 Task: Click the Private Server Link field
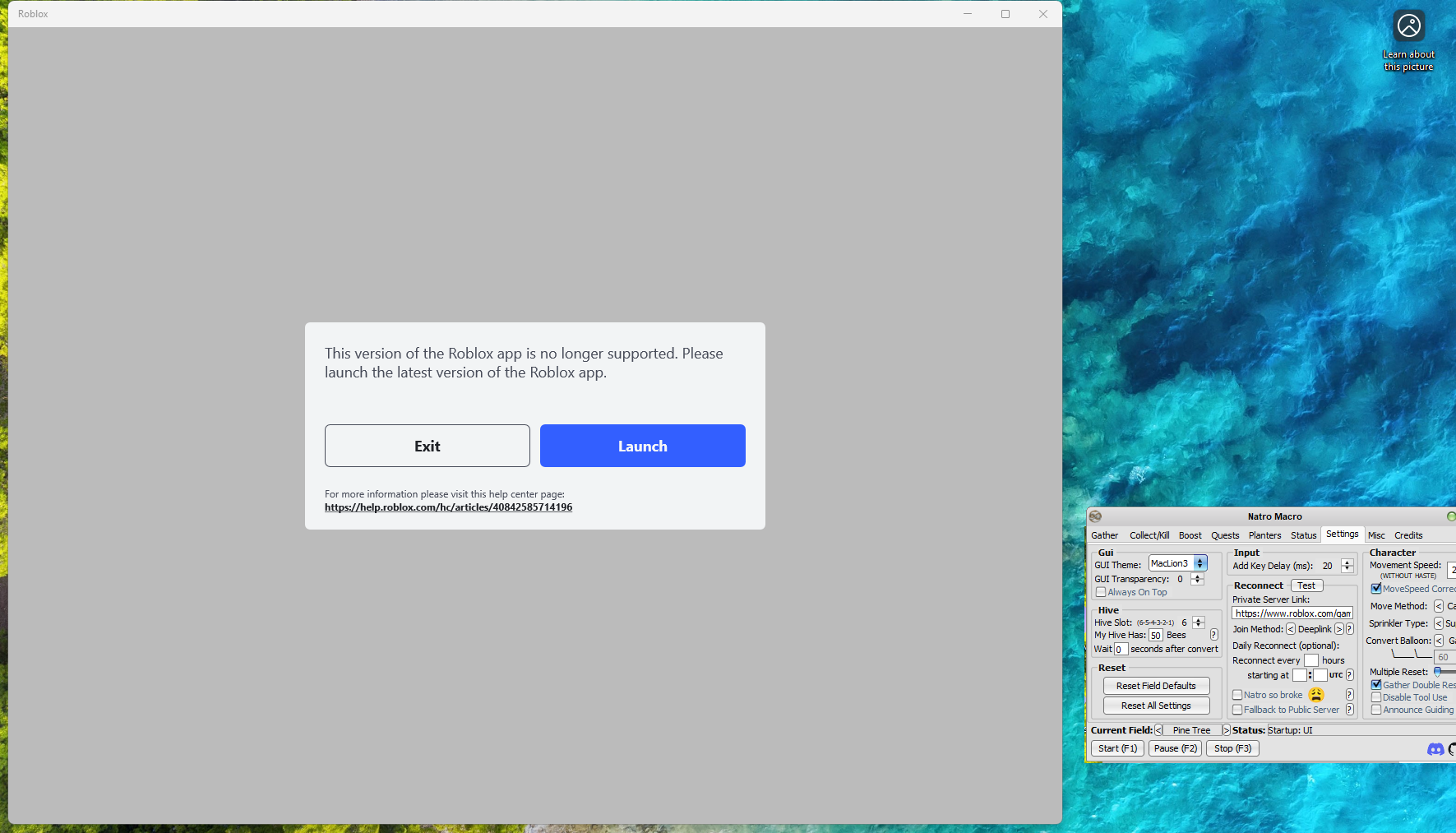coord(1292,613)
